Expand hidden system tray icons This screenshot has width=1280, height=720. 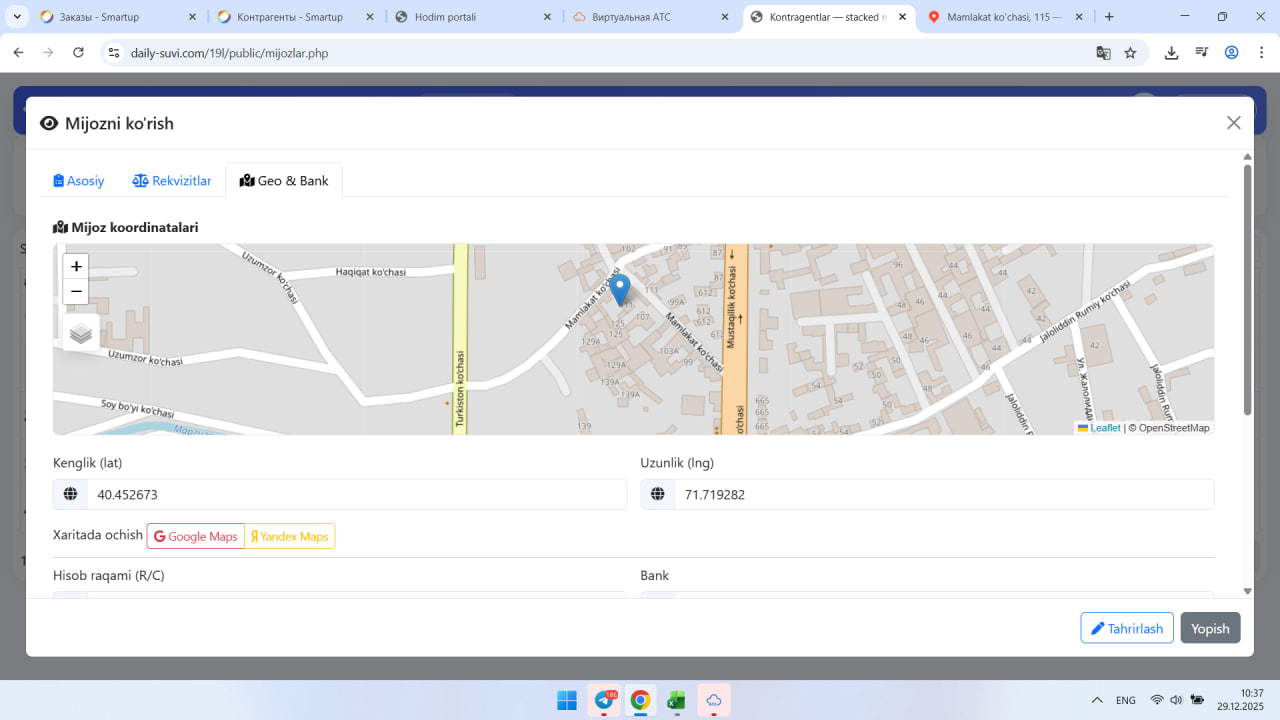(1097, 700)
